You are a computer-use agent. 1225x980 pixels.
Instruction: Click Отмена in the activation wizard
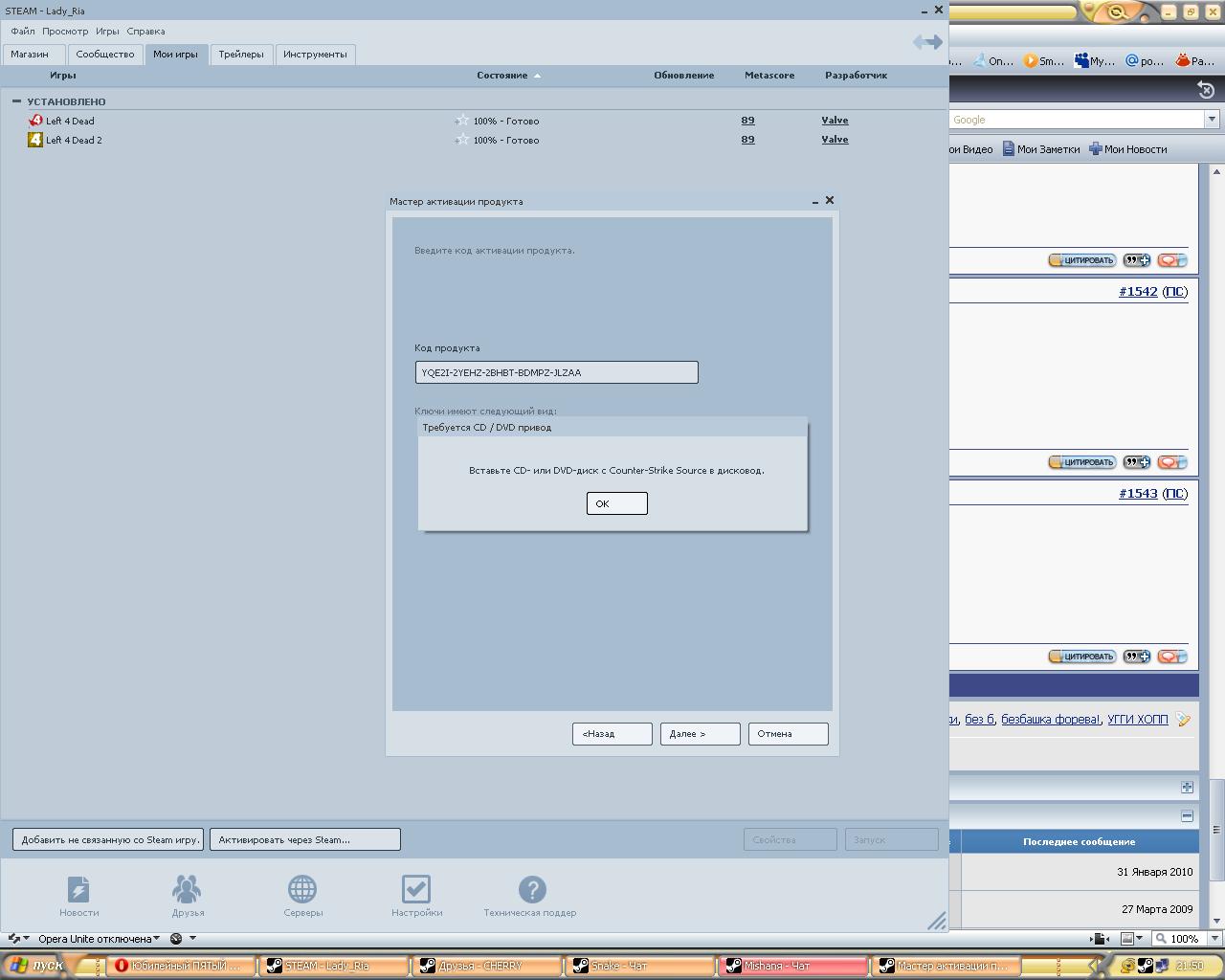(x=789, y=734)
